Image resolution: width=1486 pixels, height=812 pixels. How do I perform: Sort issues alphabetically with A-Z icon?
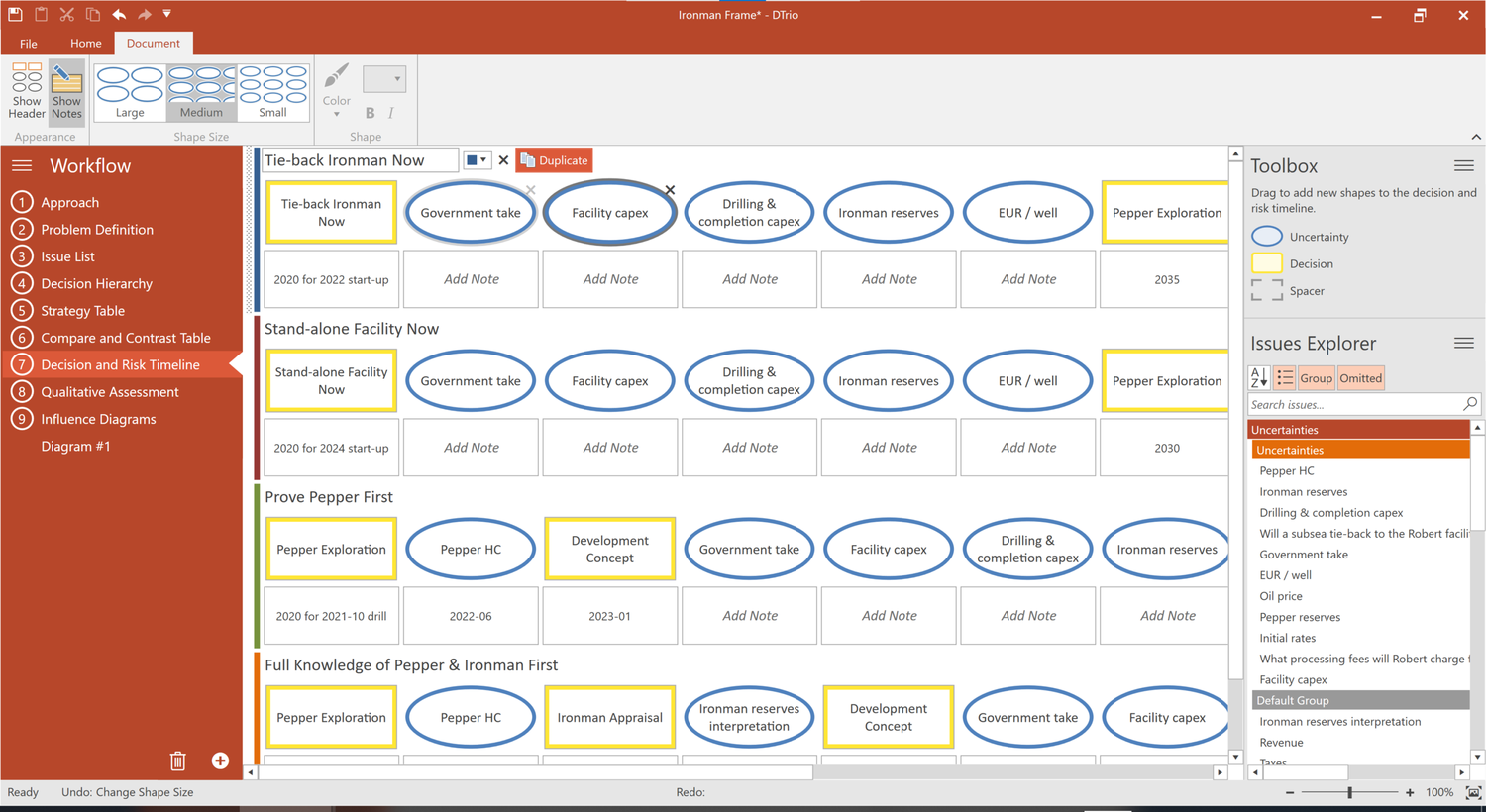[1259, 378]
